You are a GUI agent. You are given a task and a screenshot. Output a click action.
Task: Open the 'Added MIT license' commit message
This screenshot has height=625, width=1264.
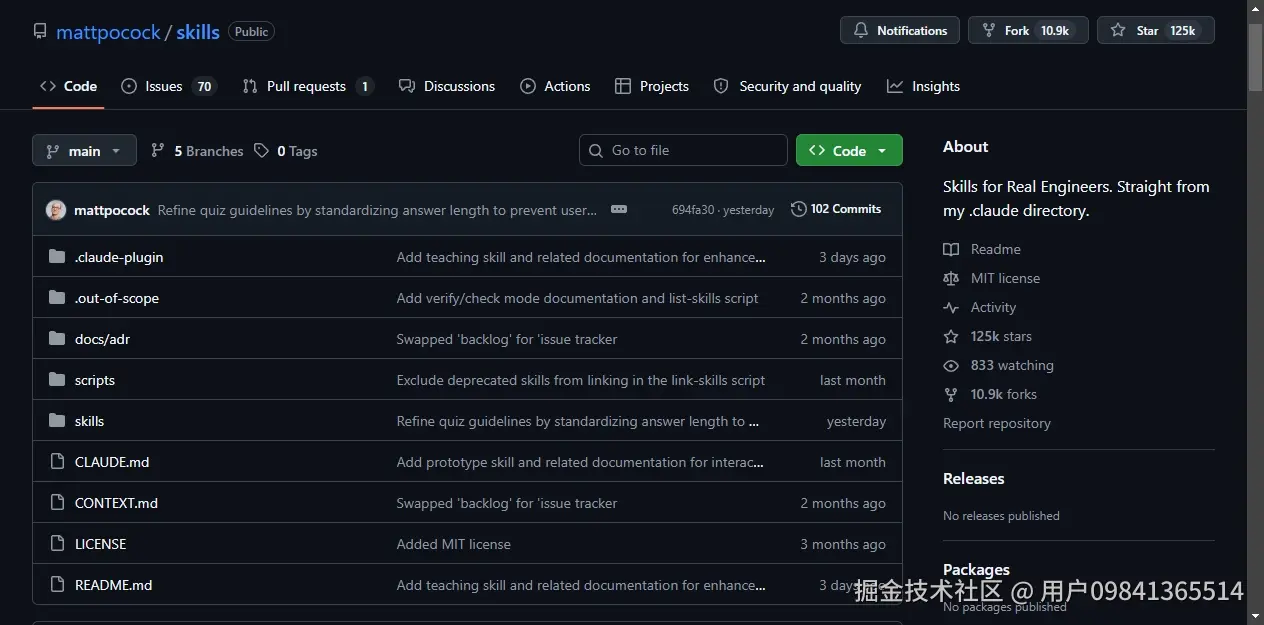coord(453,544)
